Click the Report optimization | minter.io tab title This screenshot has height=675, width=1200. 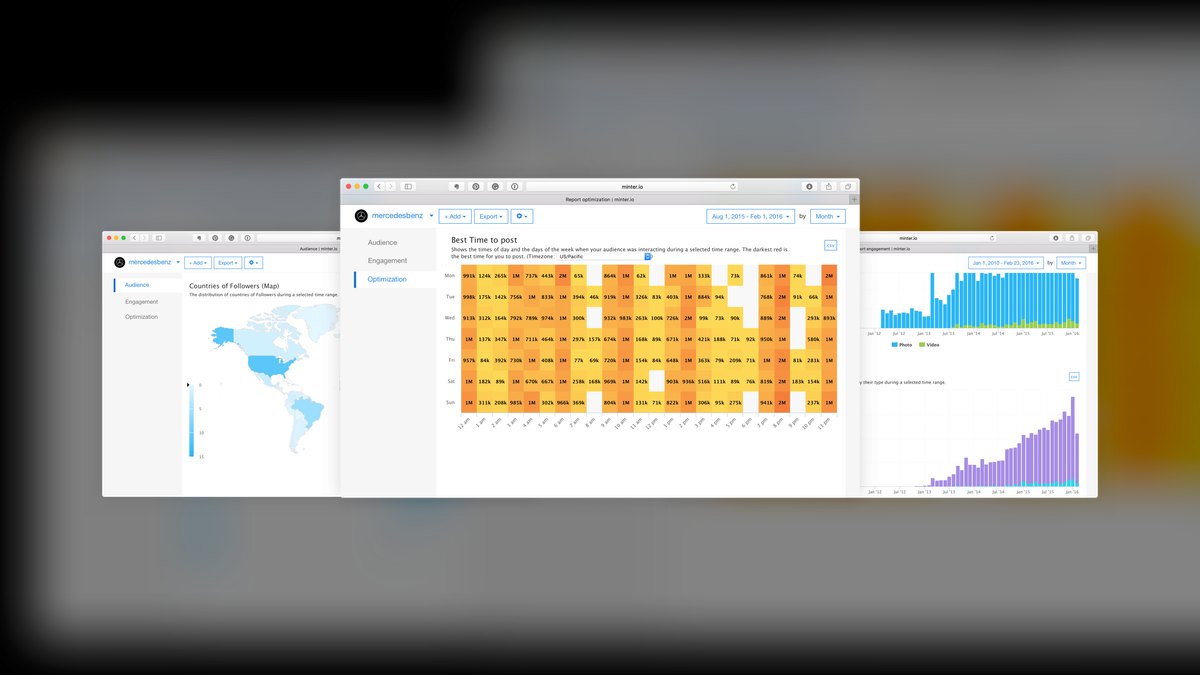(599, 199)
